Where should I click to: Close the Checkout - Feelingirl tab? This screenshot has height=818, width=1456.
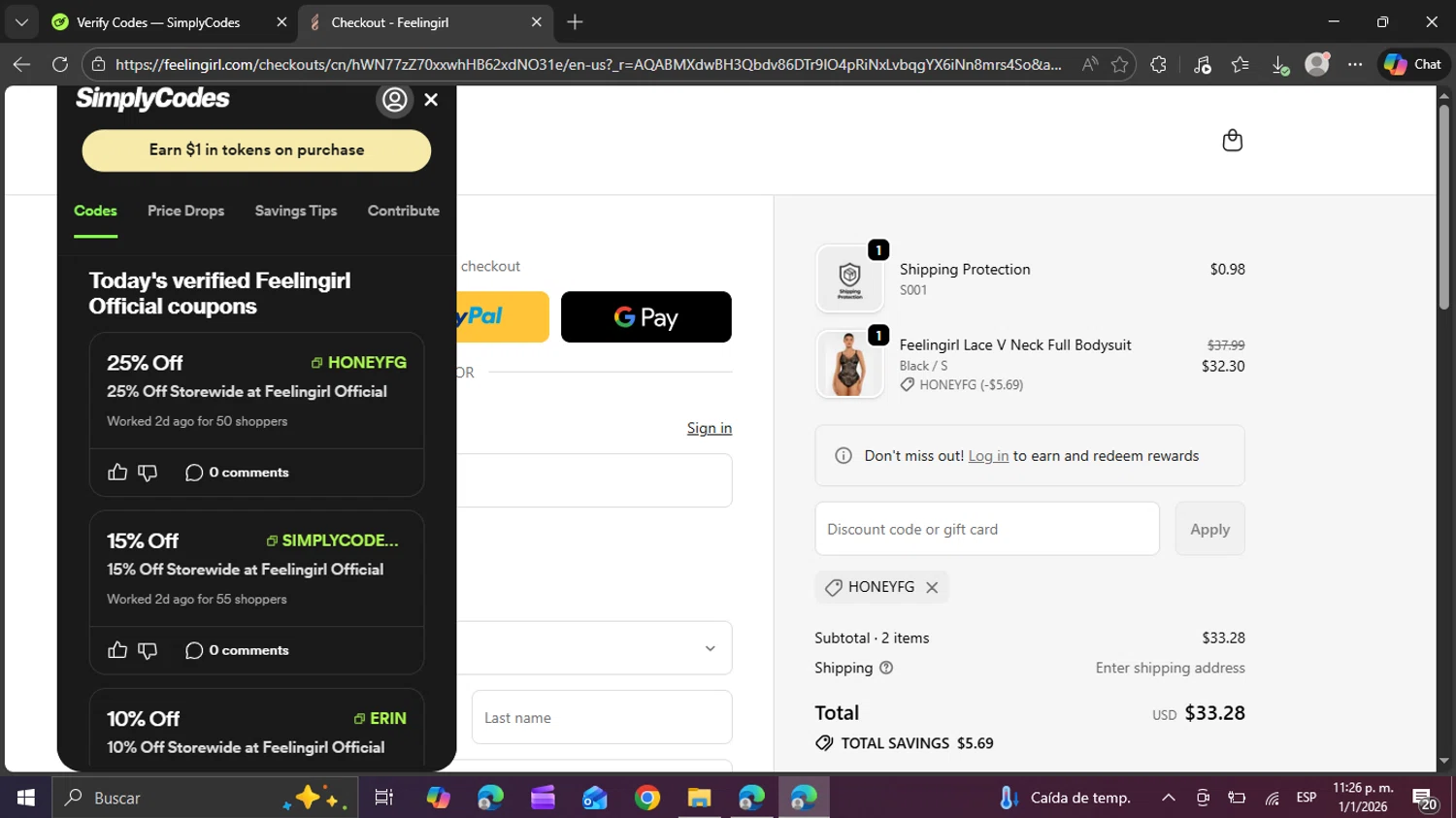point(536,21)
